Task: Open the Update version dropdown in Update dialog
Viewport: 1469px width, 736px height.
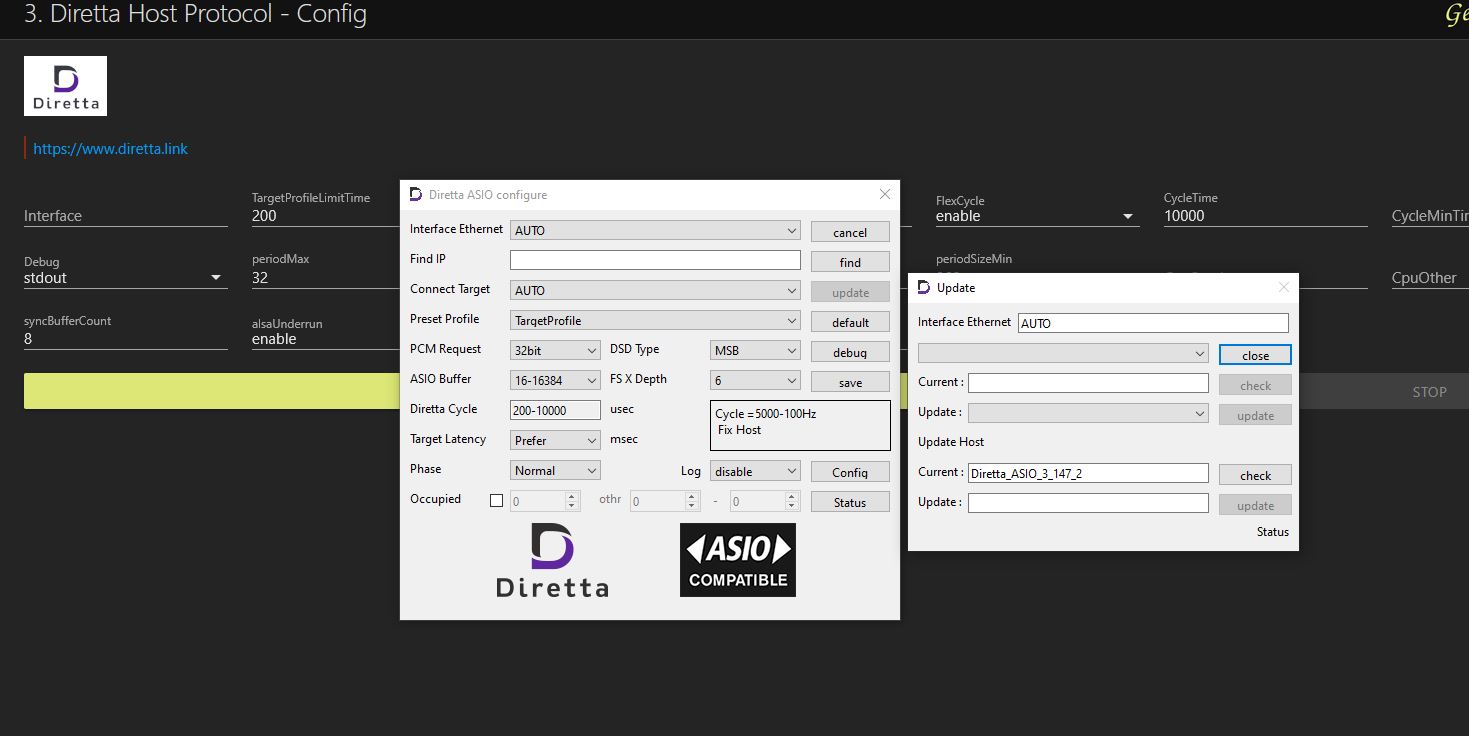Action: (1088, 413)
